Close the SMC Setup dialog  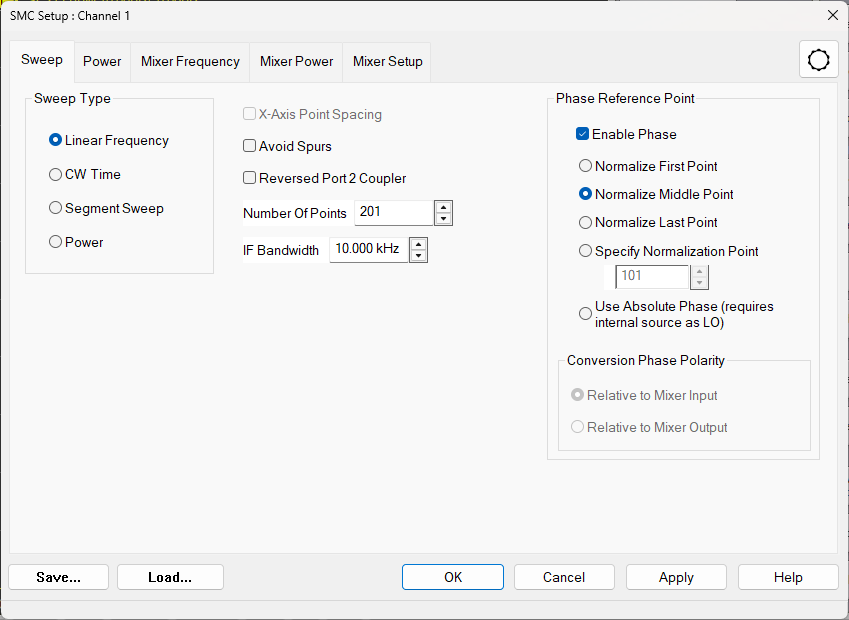pyautogui.click(x=833, y=15)
